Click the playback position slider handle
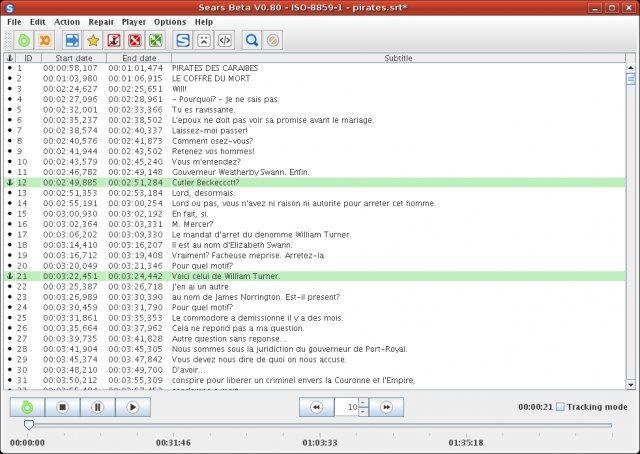The width and height of the screenshot is (640, 454). [29, 425]
